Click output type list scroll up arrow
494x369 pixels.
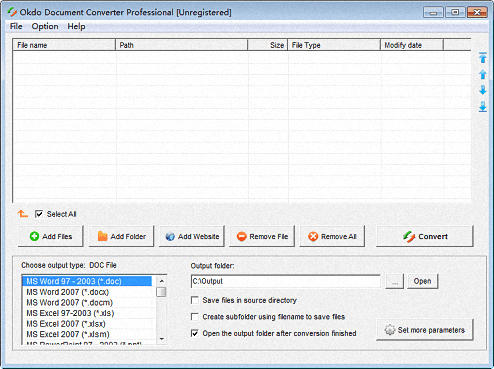161,281
